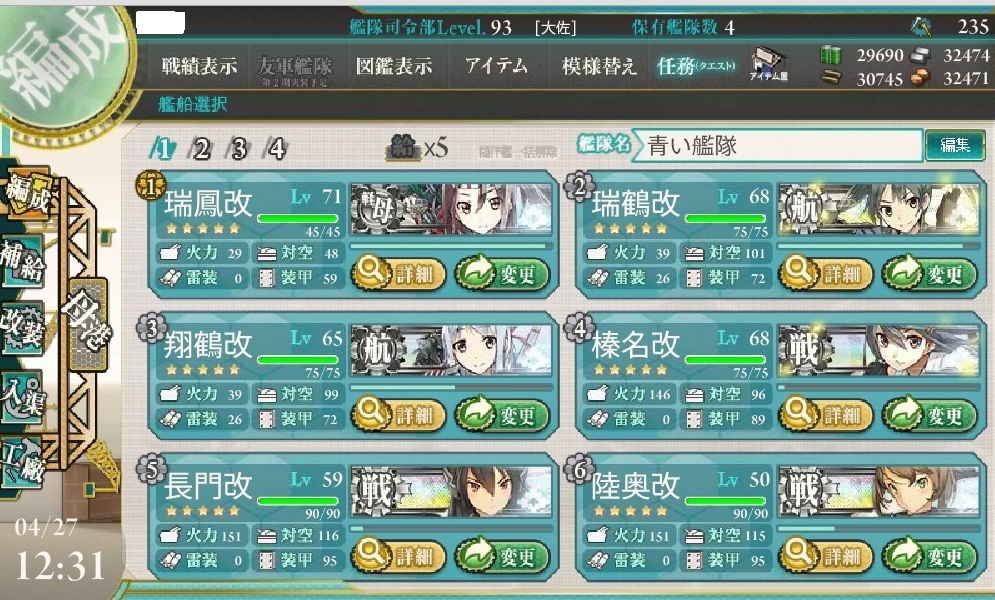Open the アイテム屋 item shop icon

(768, 65)
